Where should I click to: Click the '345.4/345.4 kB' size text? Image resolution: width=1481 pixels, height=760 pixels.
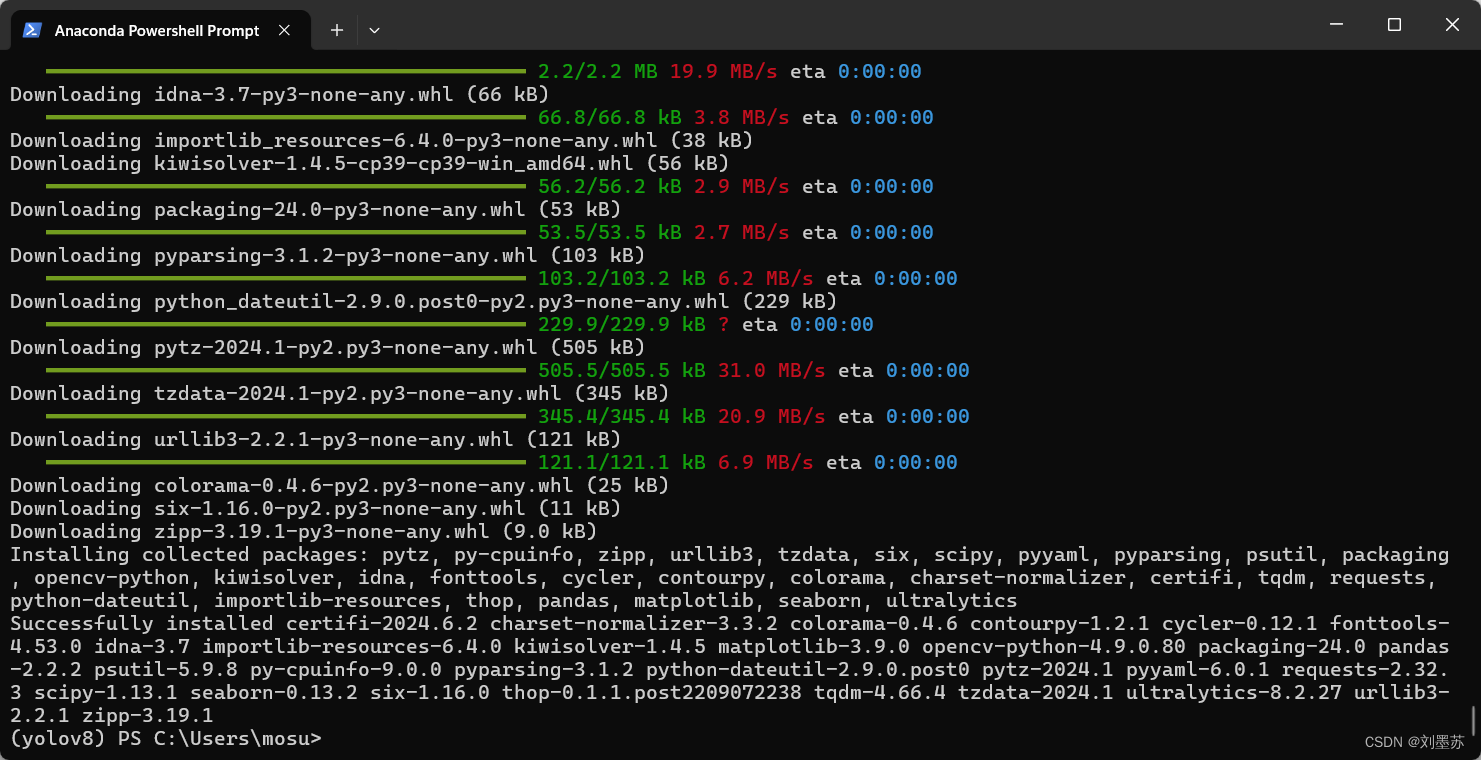pos(622,417)
